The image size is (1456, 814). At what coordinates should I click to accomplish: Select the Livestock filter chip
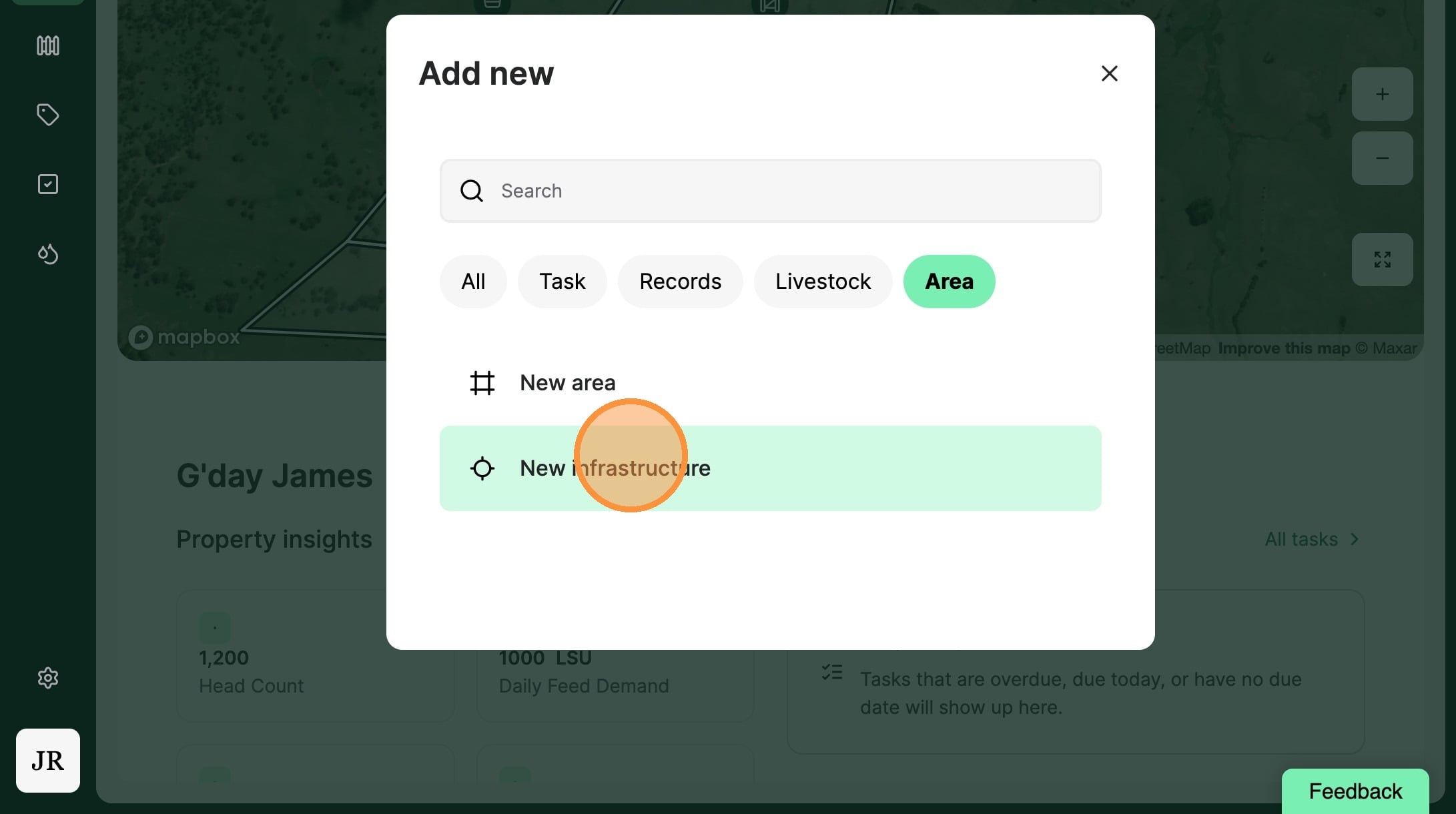[x=823, y=282]
